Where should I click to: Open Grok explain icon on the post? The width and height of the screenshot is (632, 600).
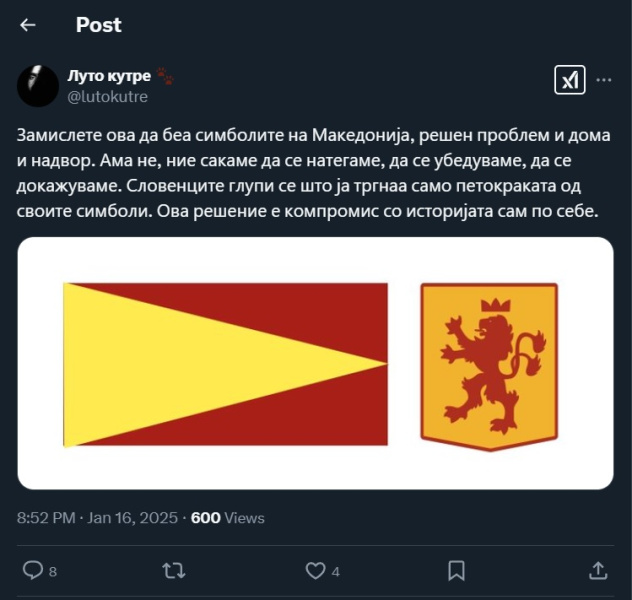(x=570, y=81)
